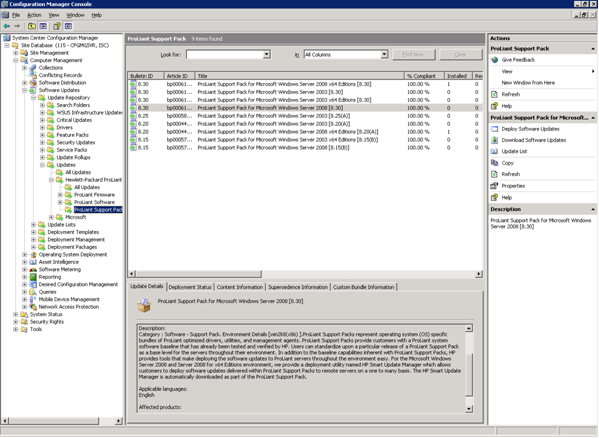This screenshot has width=599, height=438.
Task: Click the Give Feedback globe icon
Action: tap(495, 60)
